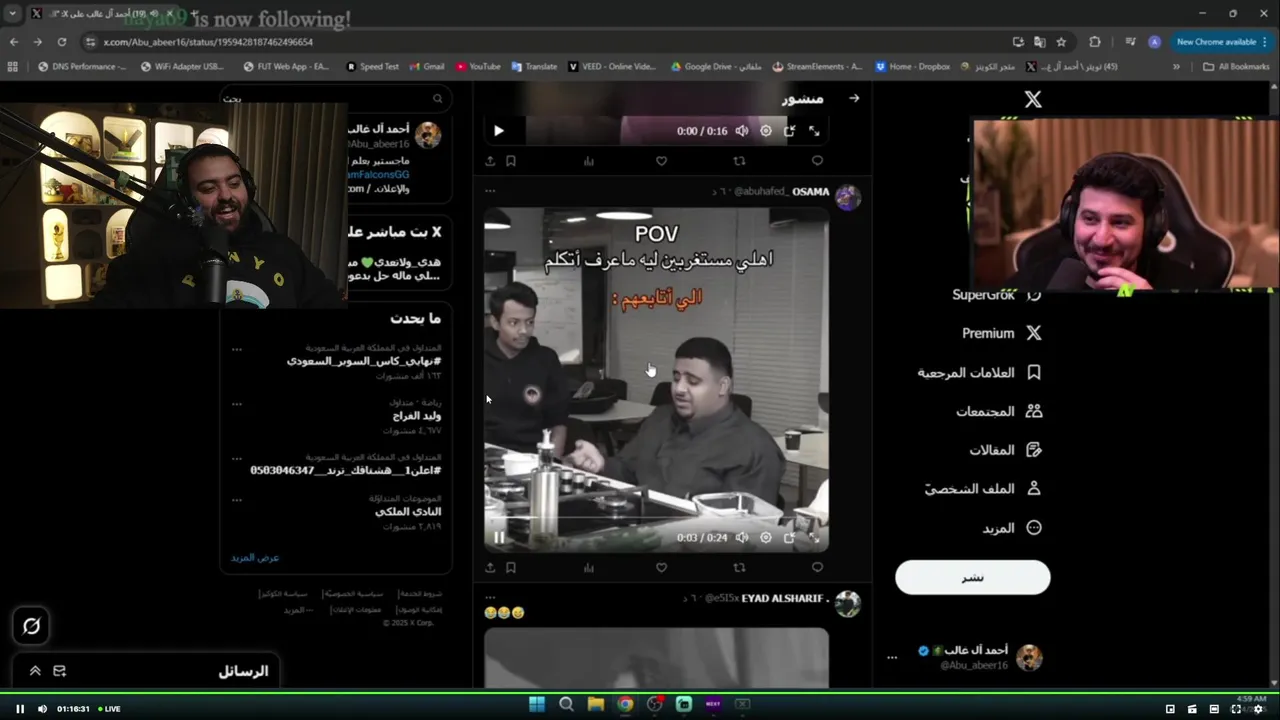Open the YouTube bookmark
Screen dimensions: 1280x720
click(x=478, y=66)
